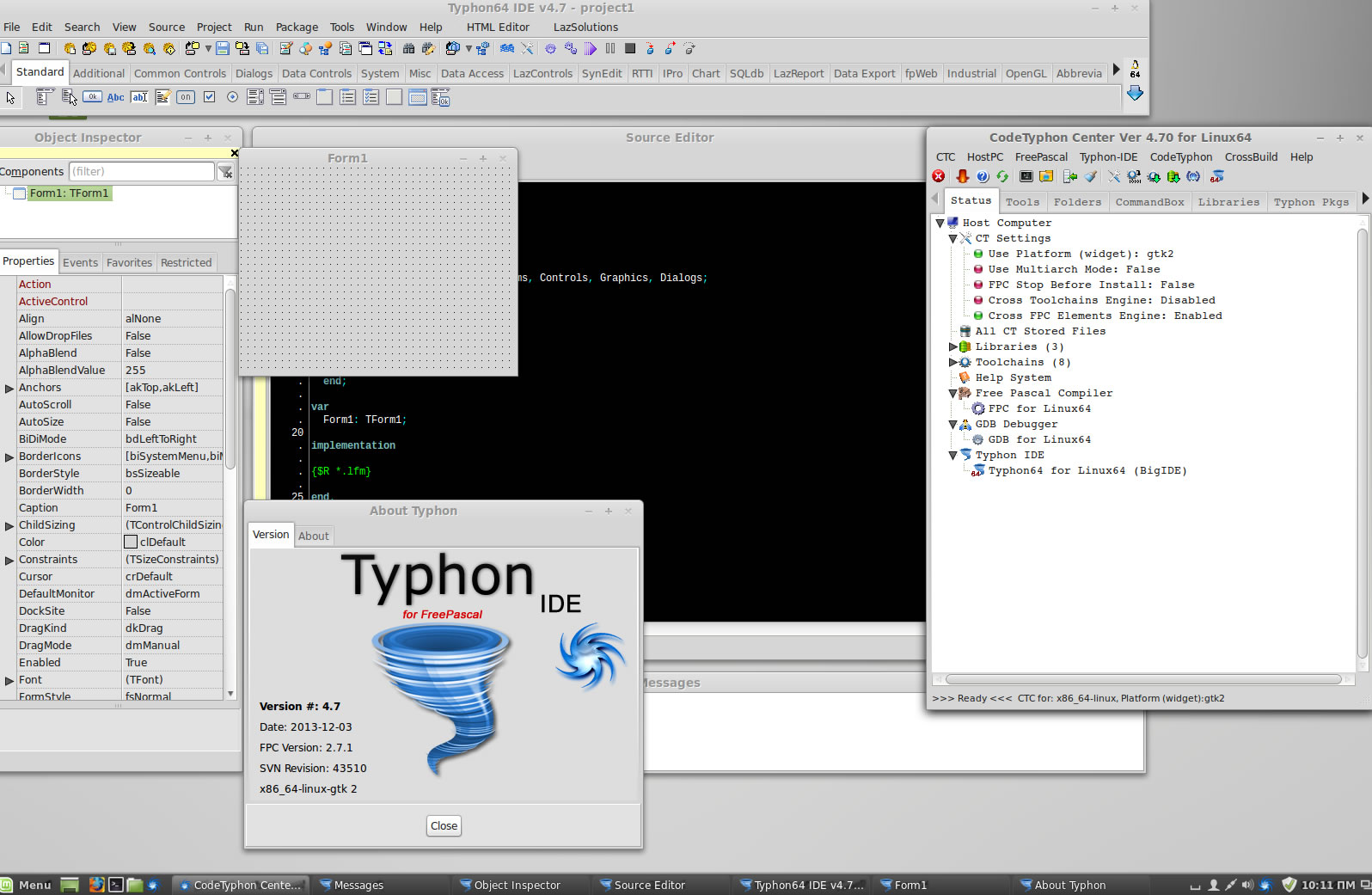The image size is (1372, 895).
Task: Switch to the Events tab
Action: pyautogui.click(x=80, y=263)
